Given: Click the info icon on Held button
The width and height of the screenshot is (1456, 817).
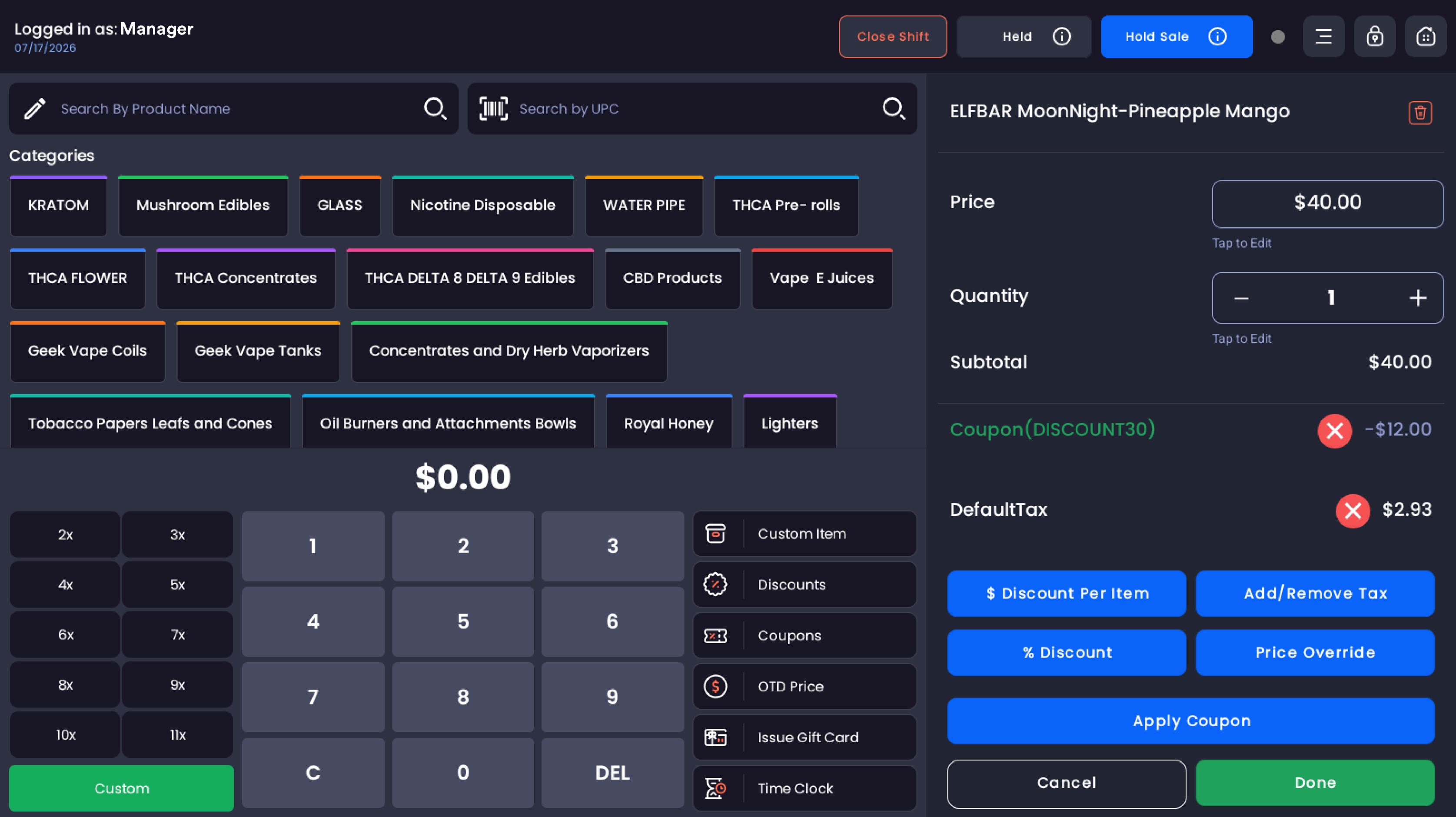Looking at the screenshot, I should tap(1061, 37).
